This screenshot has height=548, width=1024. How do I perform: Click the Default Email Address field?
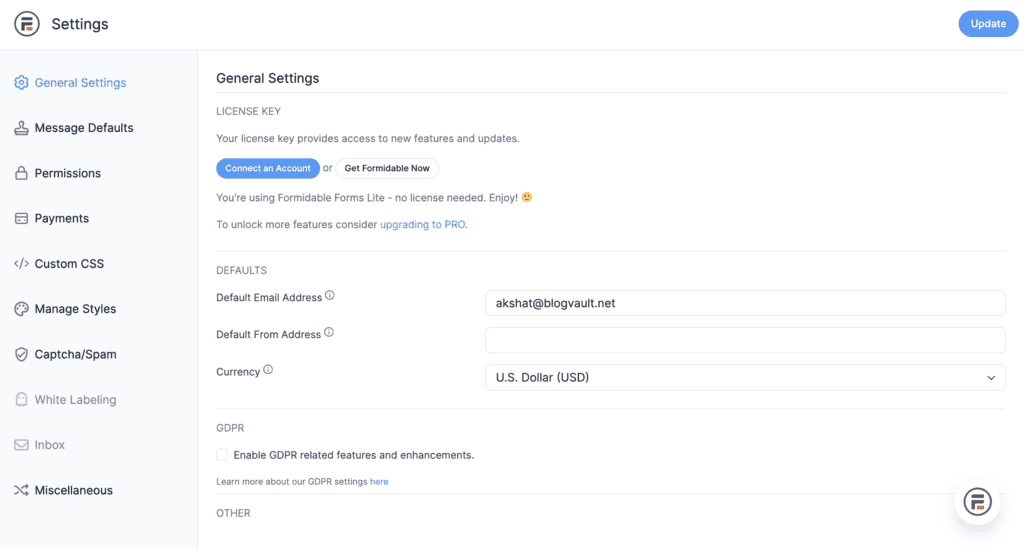click(745, 303)
